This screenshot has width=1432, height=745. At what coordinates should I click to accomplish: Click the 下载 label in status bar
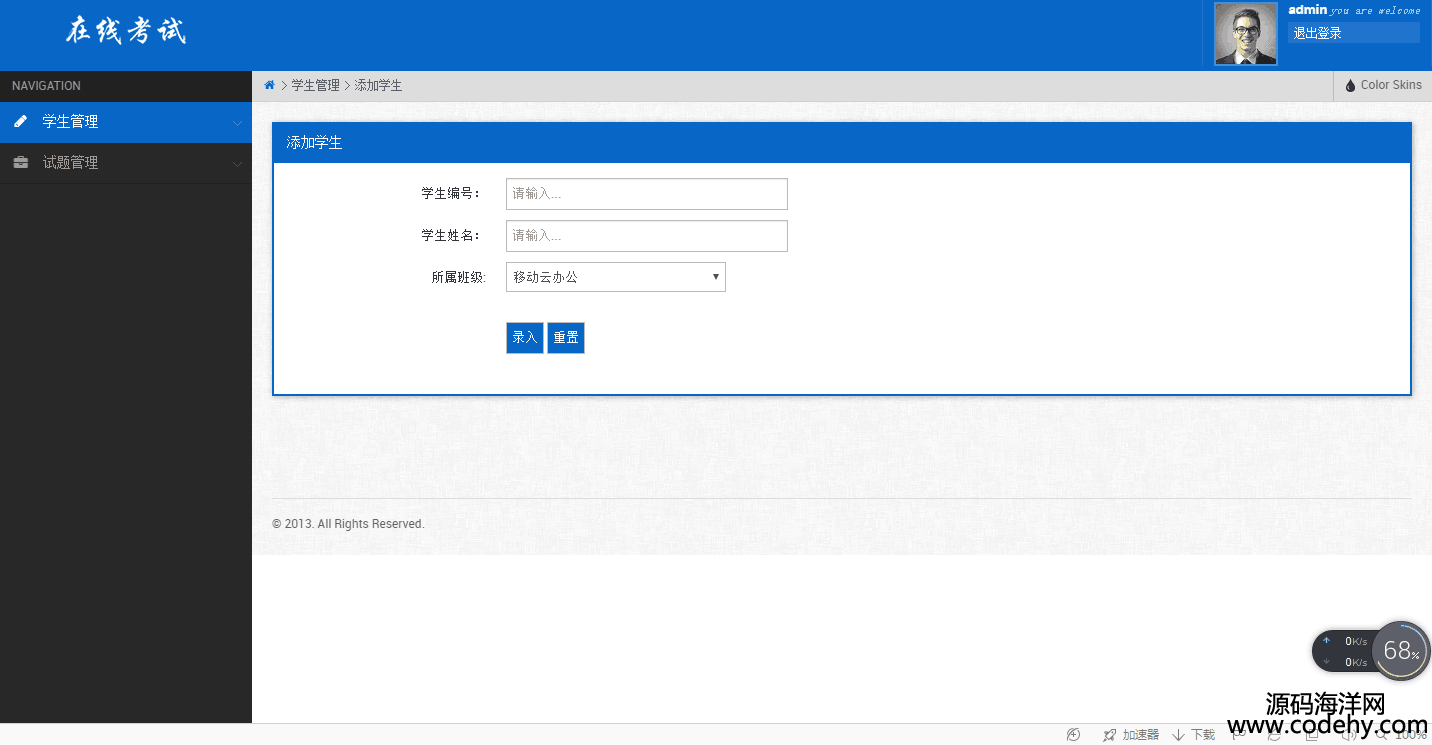[x=1203, y=735]
